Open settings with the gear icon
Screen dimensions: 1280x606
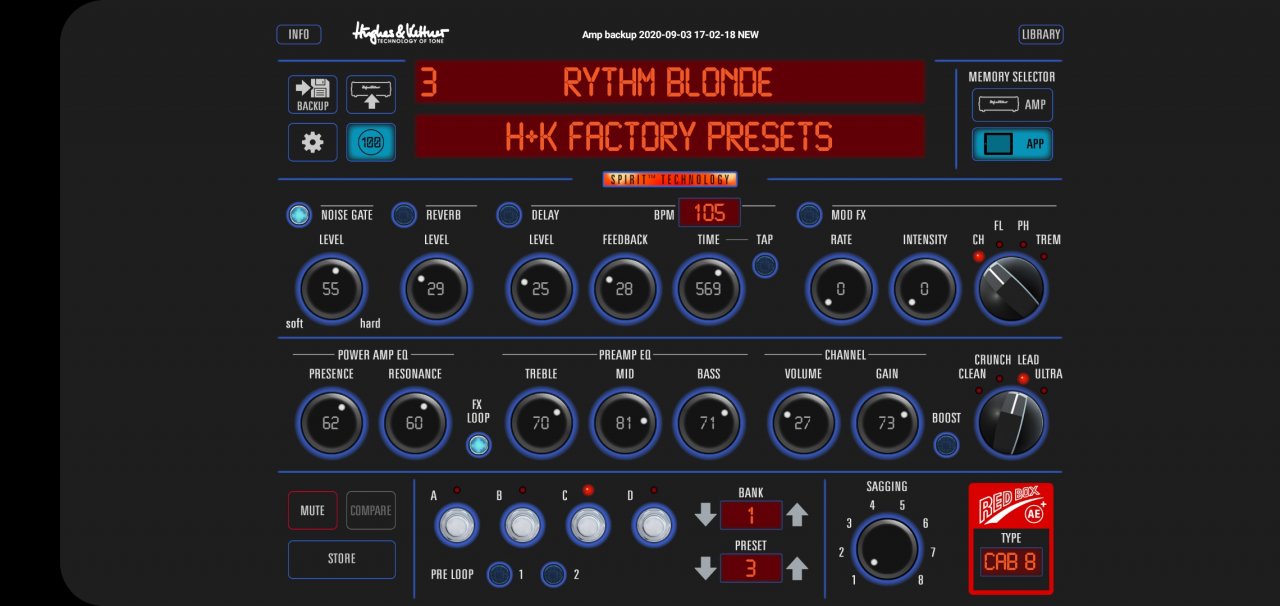pos(313,142)
